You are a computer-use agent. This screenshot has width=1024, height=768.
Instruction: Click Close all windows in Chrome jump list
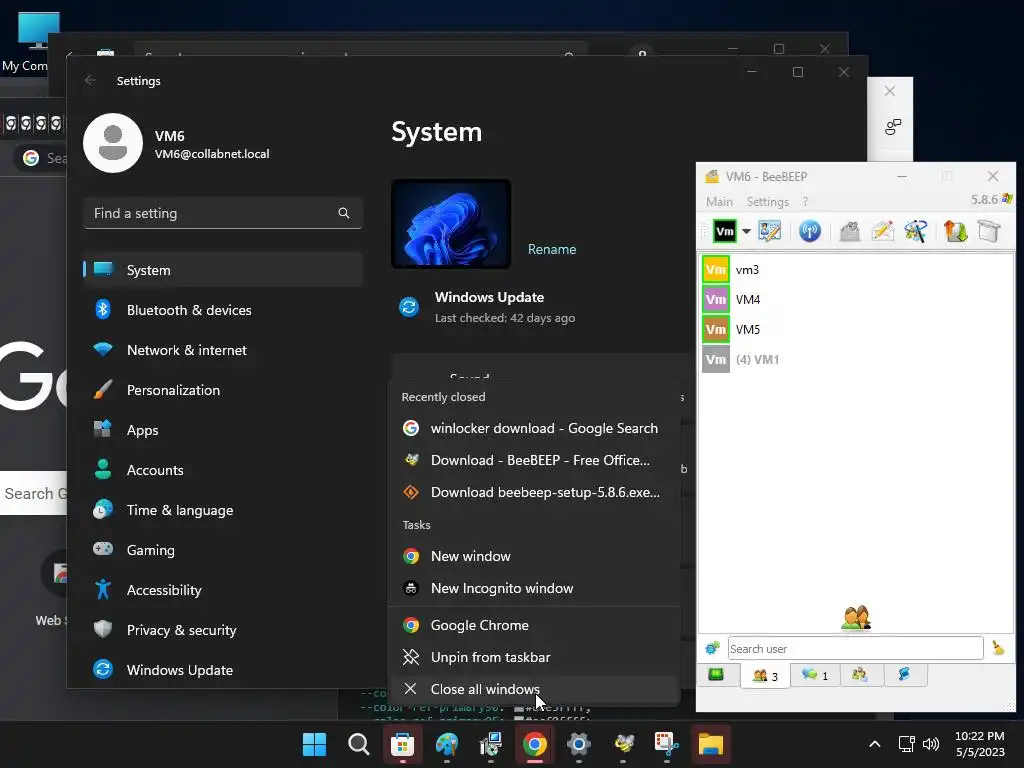pos(534,689)
